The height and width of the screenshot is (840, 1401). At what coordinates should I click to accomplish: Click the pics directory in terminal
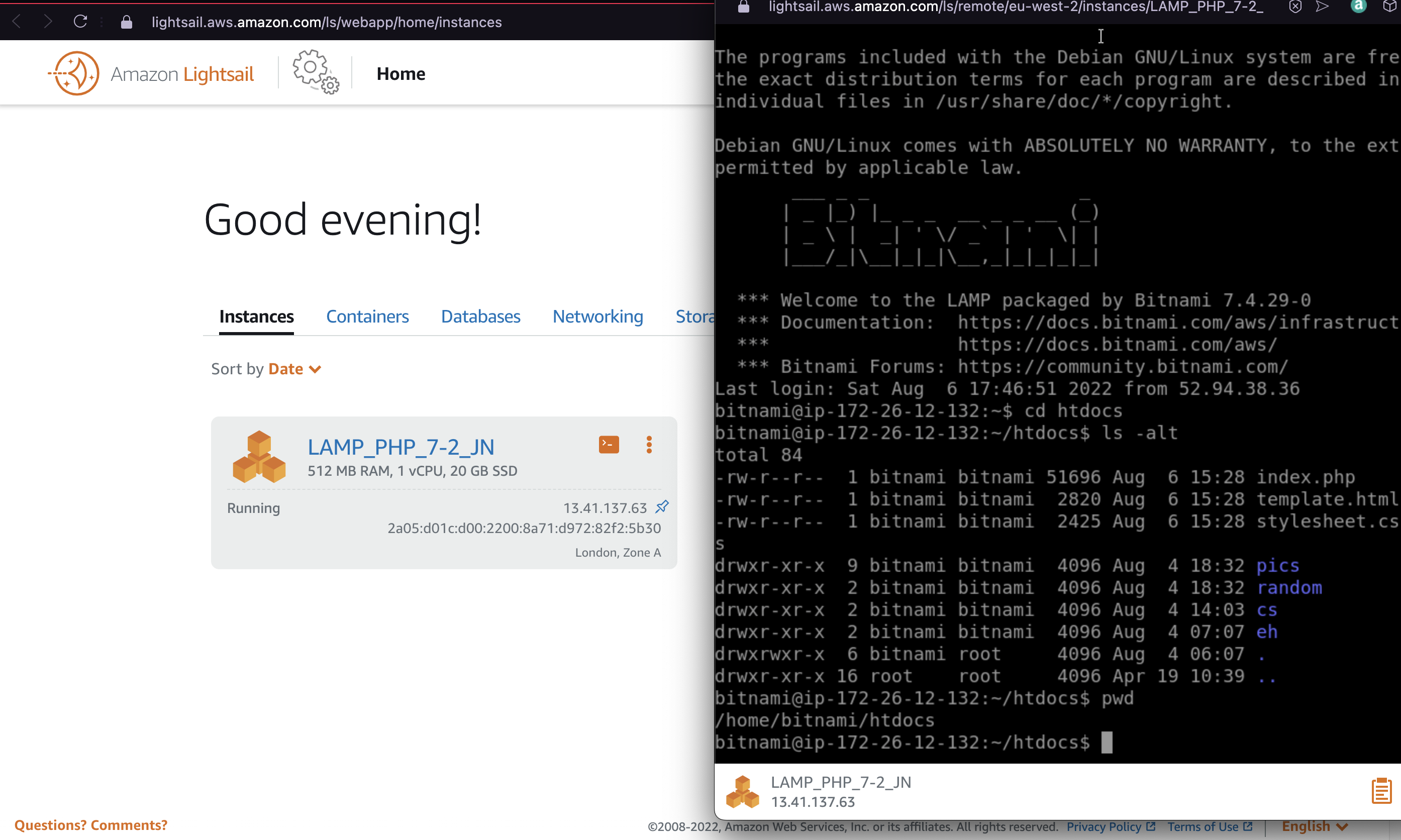pos(1277,566)
